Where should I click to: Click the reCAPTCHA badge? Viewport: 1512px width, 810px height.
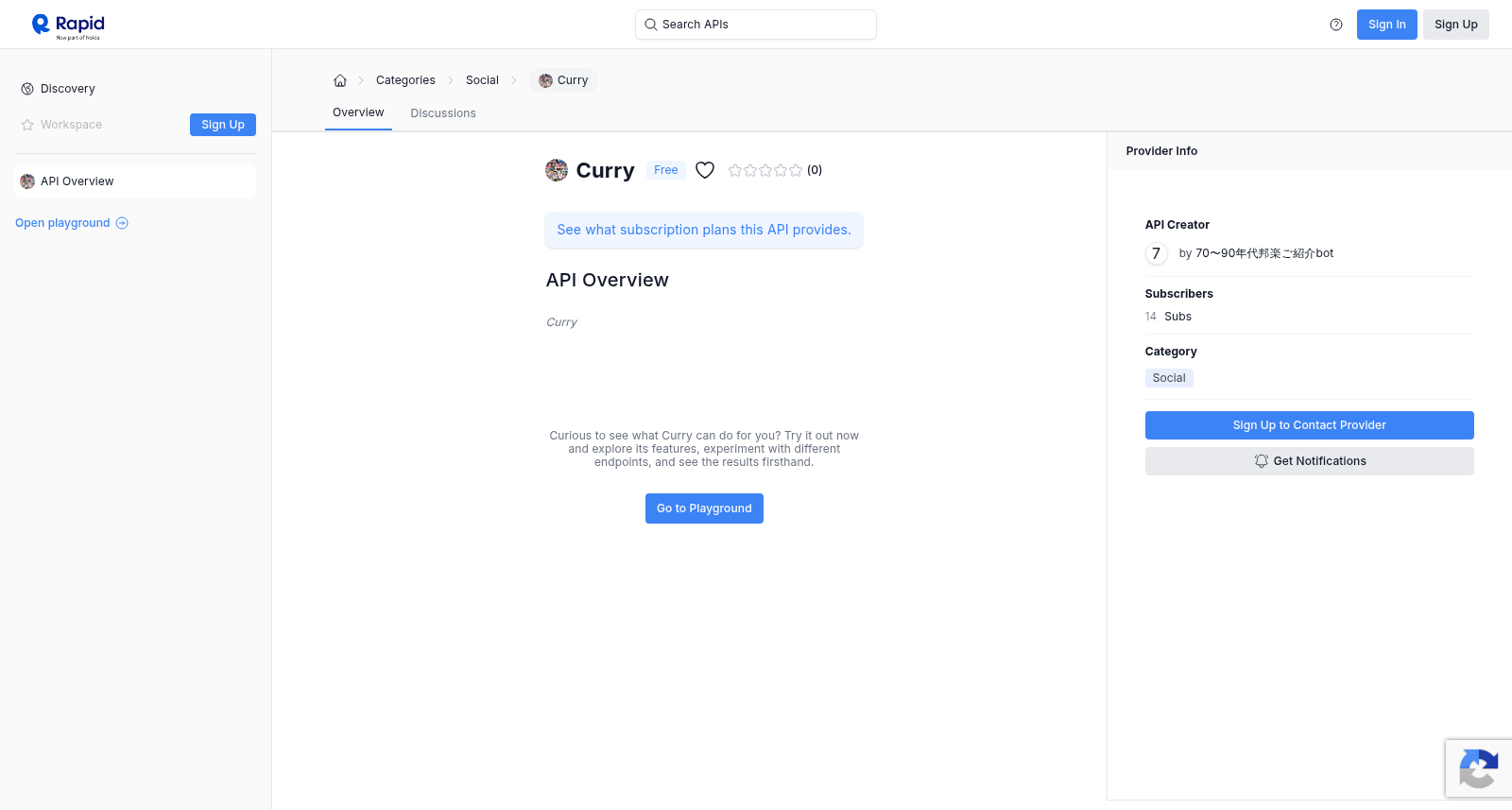click(1479, 768)
